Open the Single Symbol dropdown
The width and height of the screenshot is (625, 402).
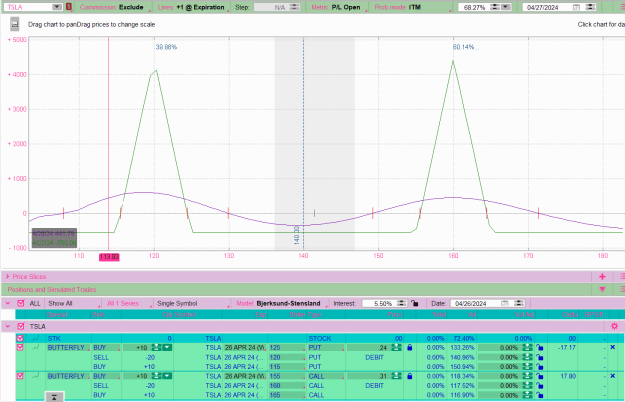(x=193, y=304)
